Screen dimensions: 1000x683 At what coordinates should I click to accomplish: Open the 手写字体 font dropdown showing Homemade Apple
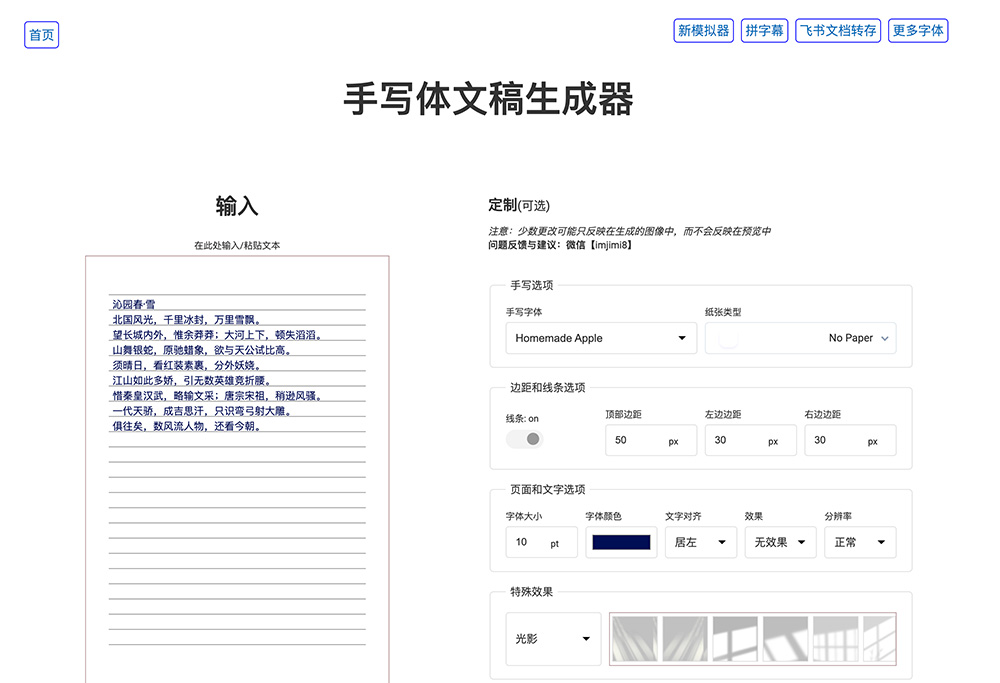click(x=600, y=338)
